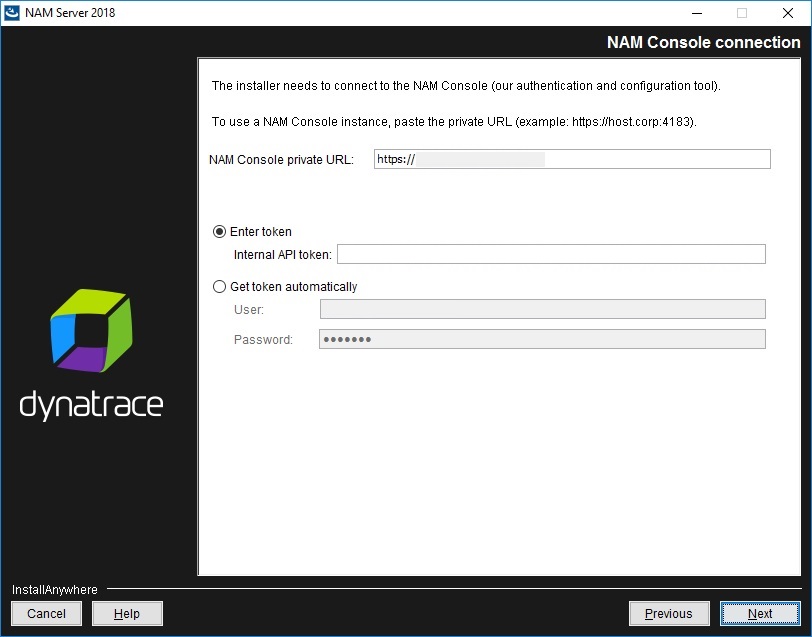Cancel the installation
Screen dimensions: 812x637
click(47, 614)
